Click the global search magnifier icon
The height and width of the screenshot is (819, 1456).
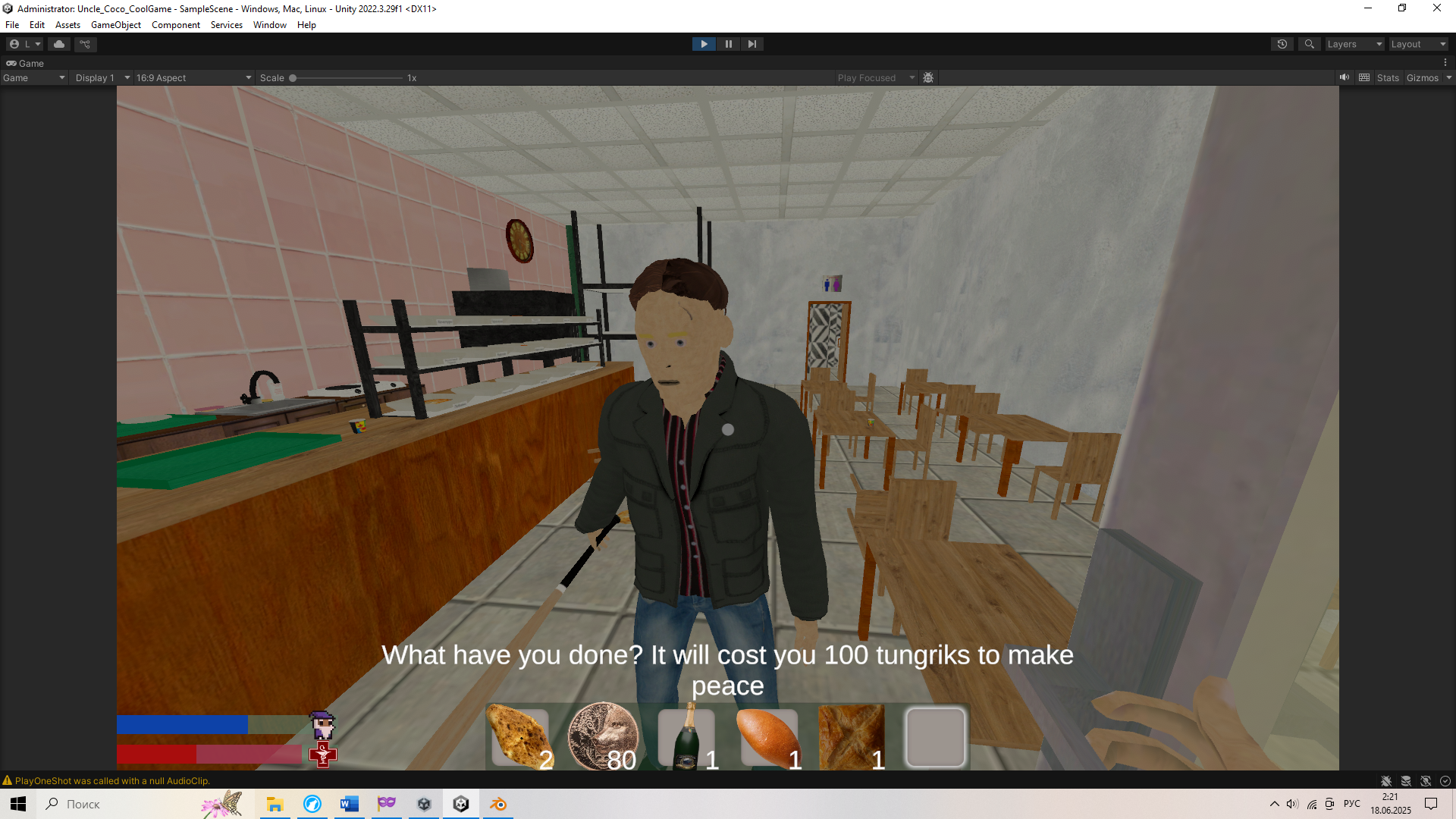(1309, 44)
